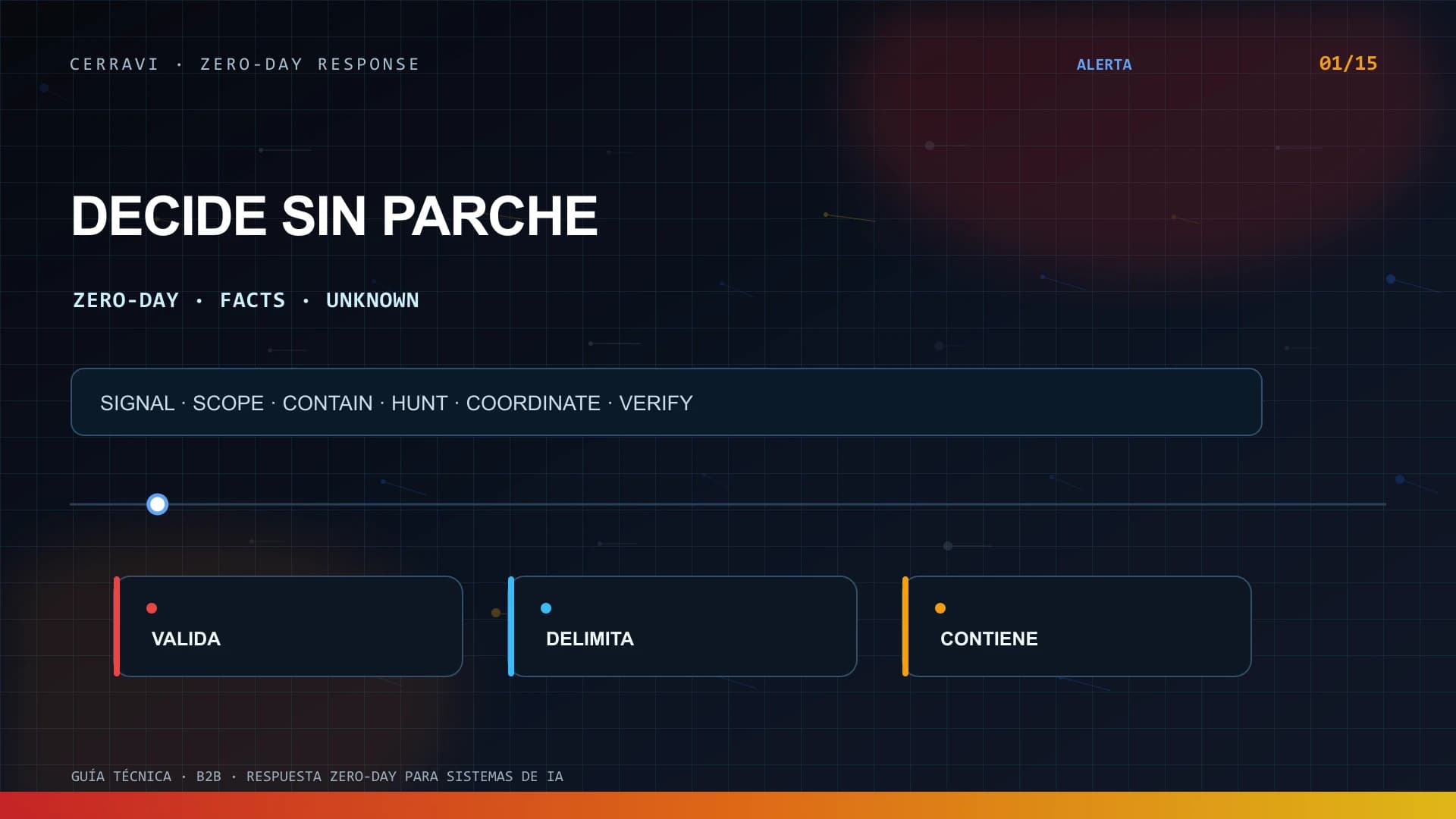Click the red dot on the VALIDA card
Image resolution: width=1456 pixels, height=819 pixels.
click(152, 608)
